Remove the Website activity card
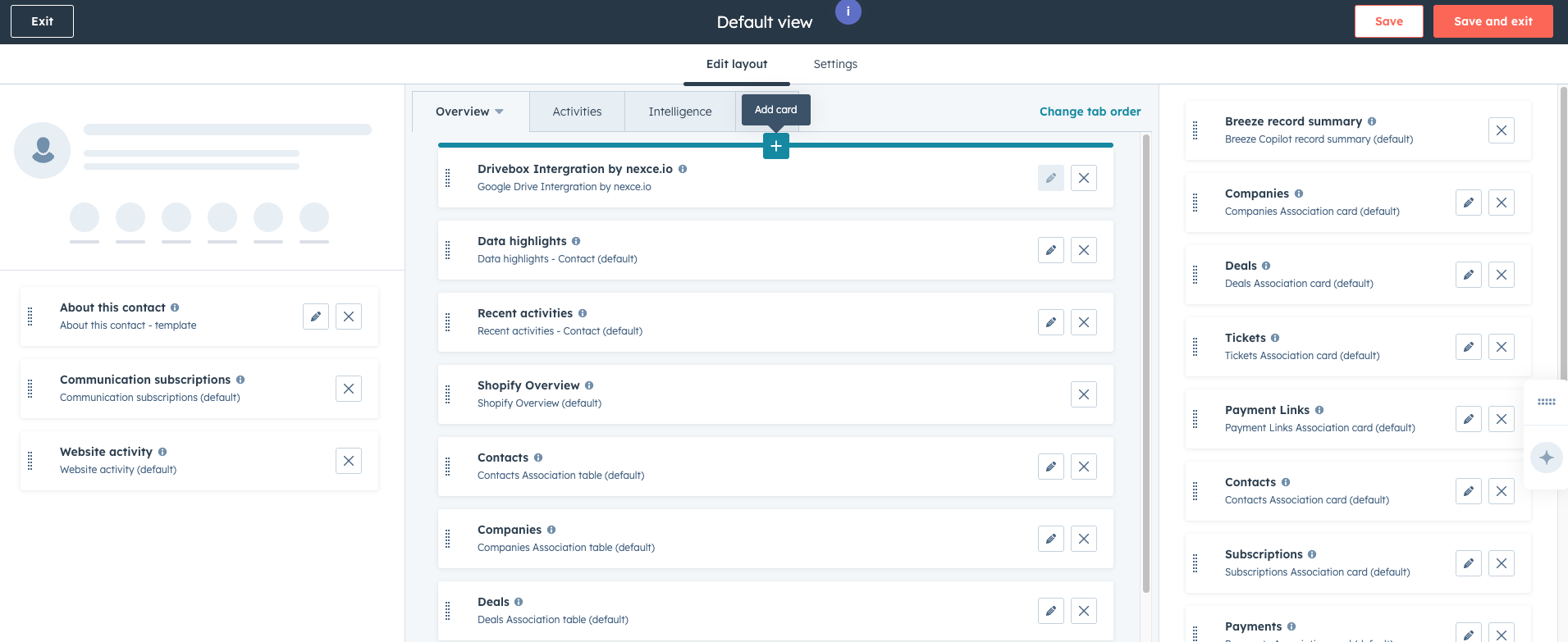Image resolution: width=1568 pixels, height=642 pixels. 348,461
